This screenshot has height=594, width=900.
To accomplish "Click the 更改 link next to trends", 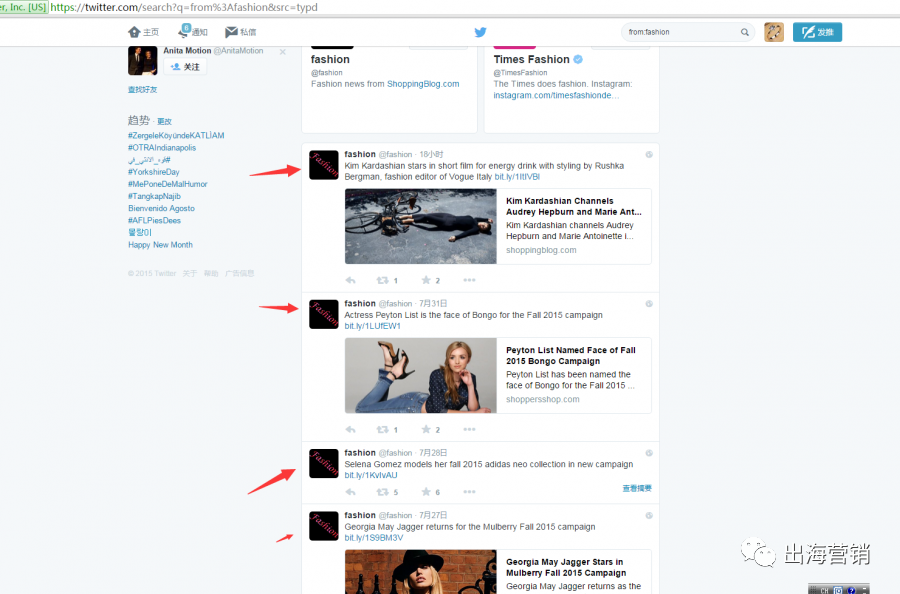I will tap(164, 122).
